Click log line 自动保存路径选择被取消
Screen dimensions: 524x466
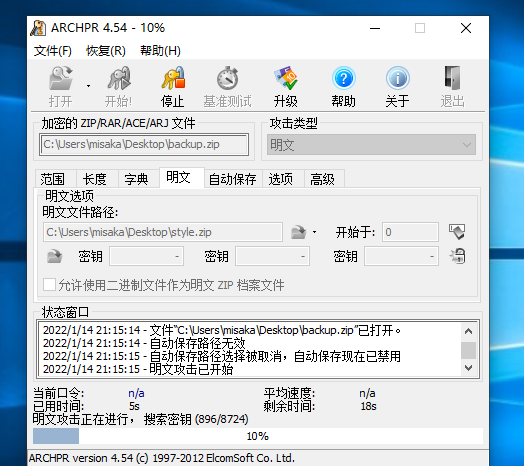click(222, 356)
